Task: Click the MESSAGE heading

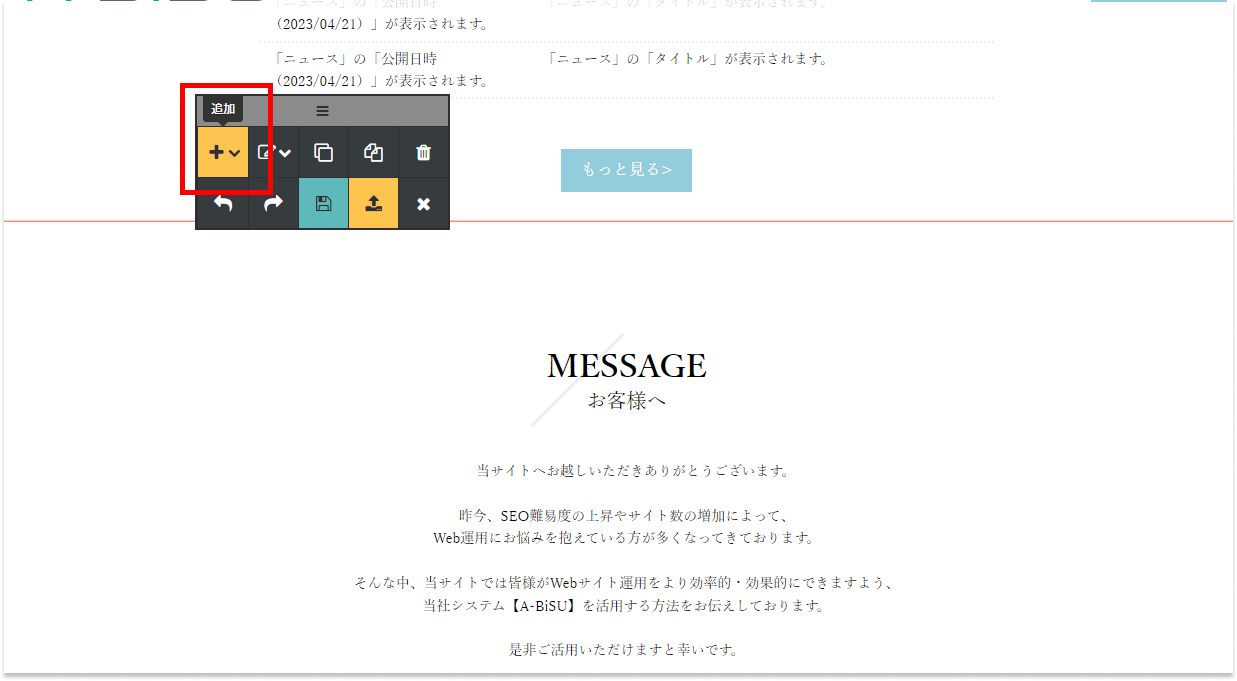Action: (x=627, y=366)
